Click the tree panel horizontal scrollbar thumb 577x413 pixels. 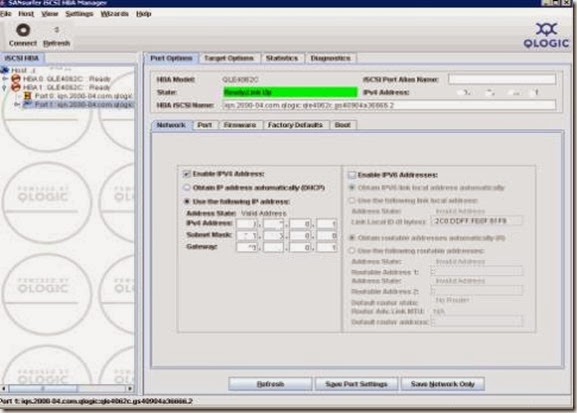pos(43,388)
